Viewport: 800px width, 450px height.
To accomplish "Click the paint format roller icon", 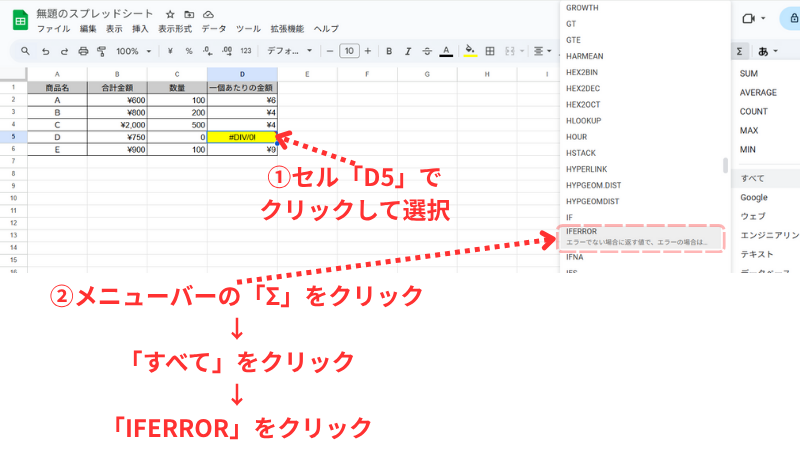I will [102, 51].
